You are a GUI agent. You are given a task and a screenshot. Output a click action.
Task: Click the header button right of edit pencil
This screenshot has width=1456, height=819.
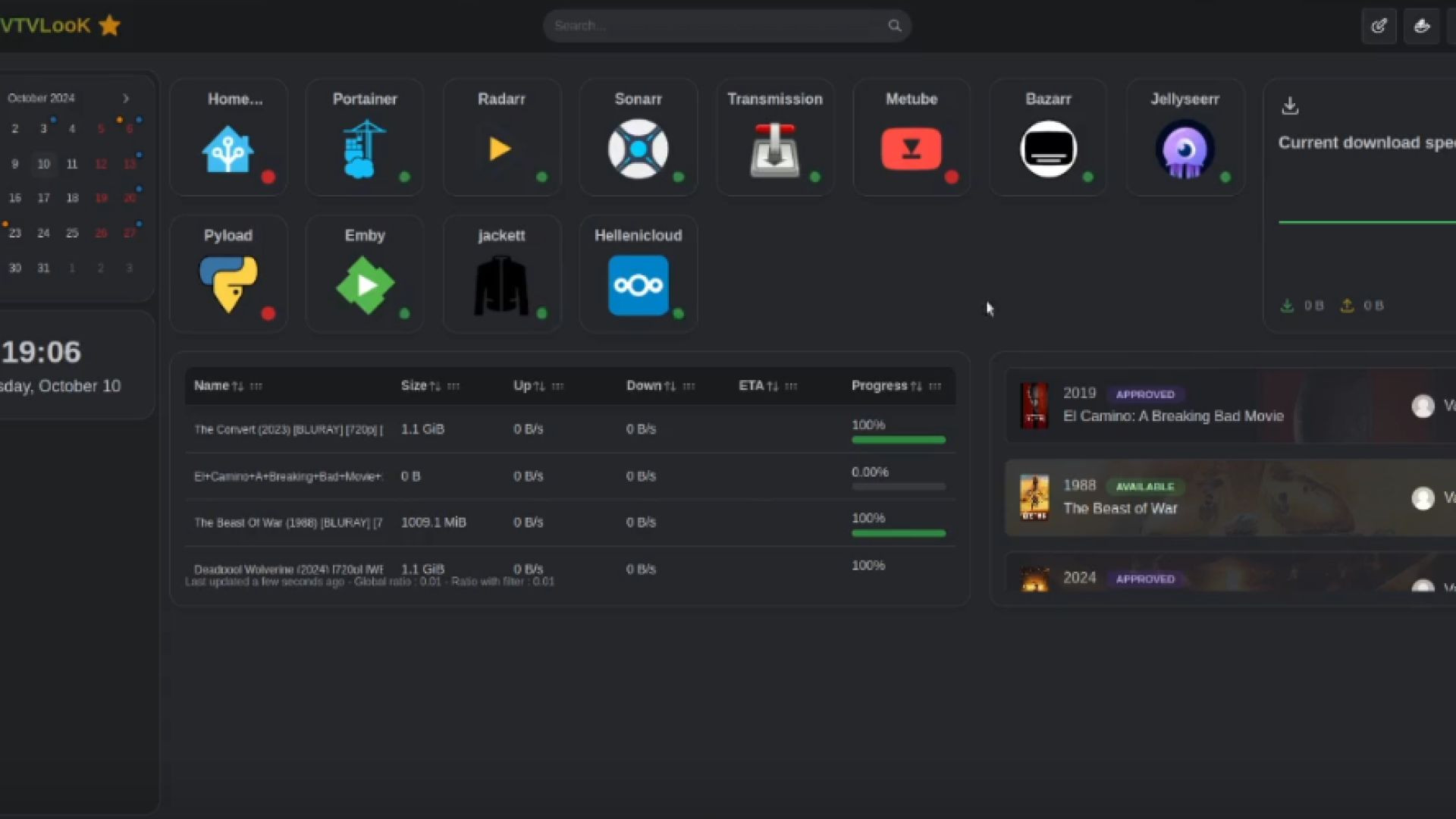[1421, 26]
